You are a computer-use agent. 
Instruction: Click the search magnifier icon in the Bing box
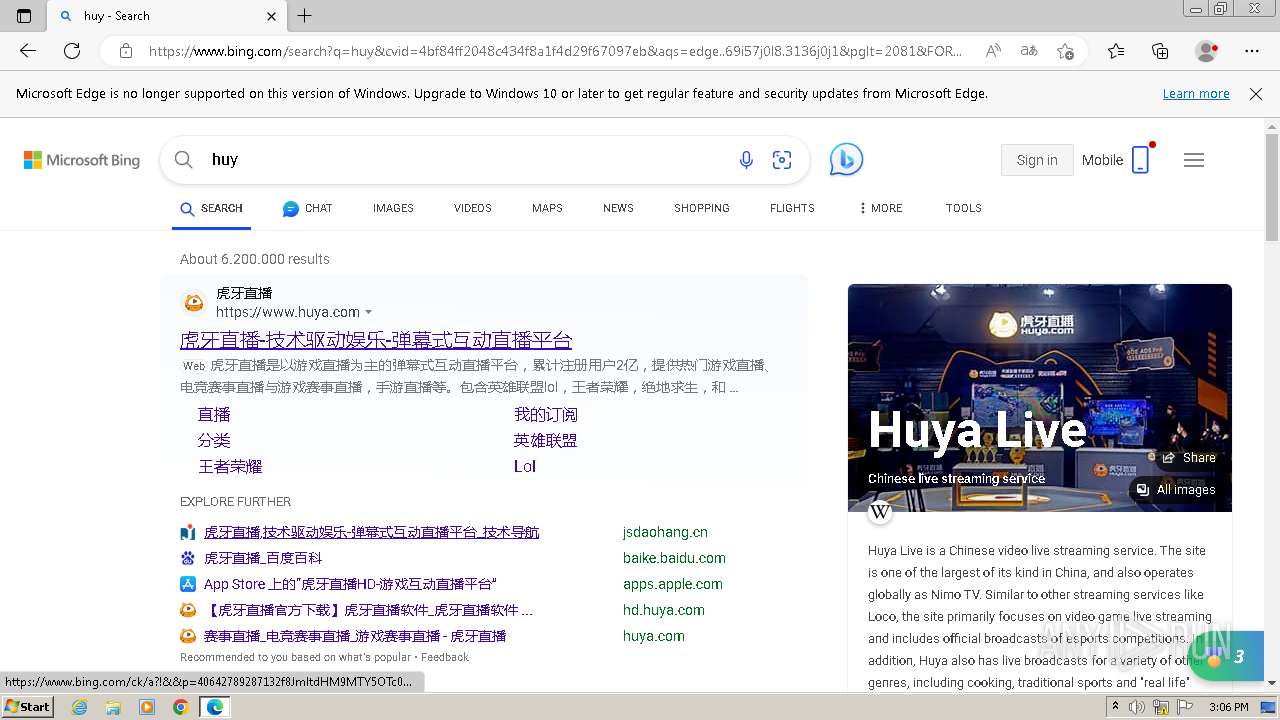[x=183, y=160]
